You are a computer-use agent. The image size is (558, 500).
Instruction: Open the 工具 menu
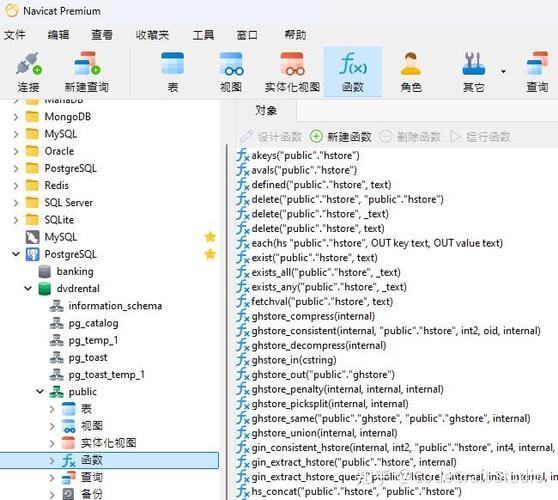203,35
